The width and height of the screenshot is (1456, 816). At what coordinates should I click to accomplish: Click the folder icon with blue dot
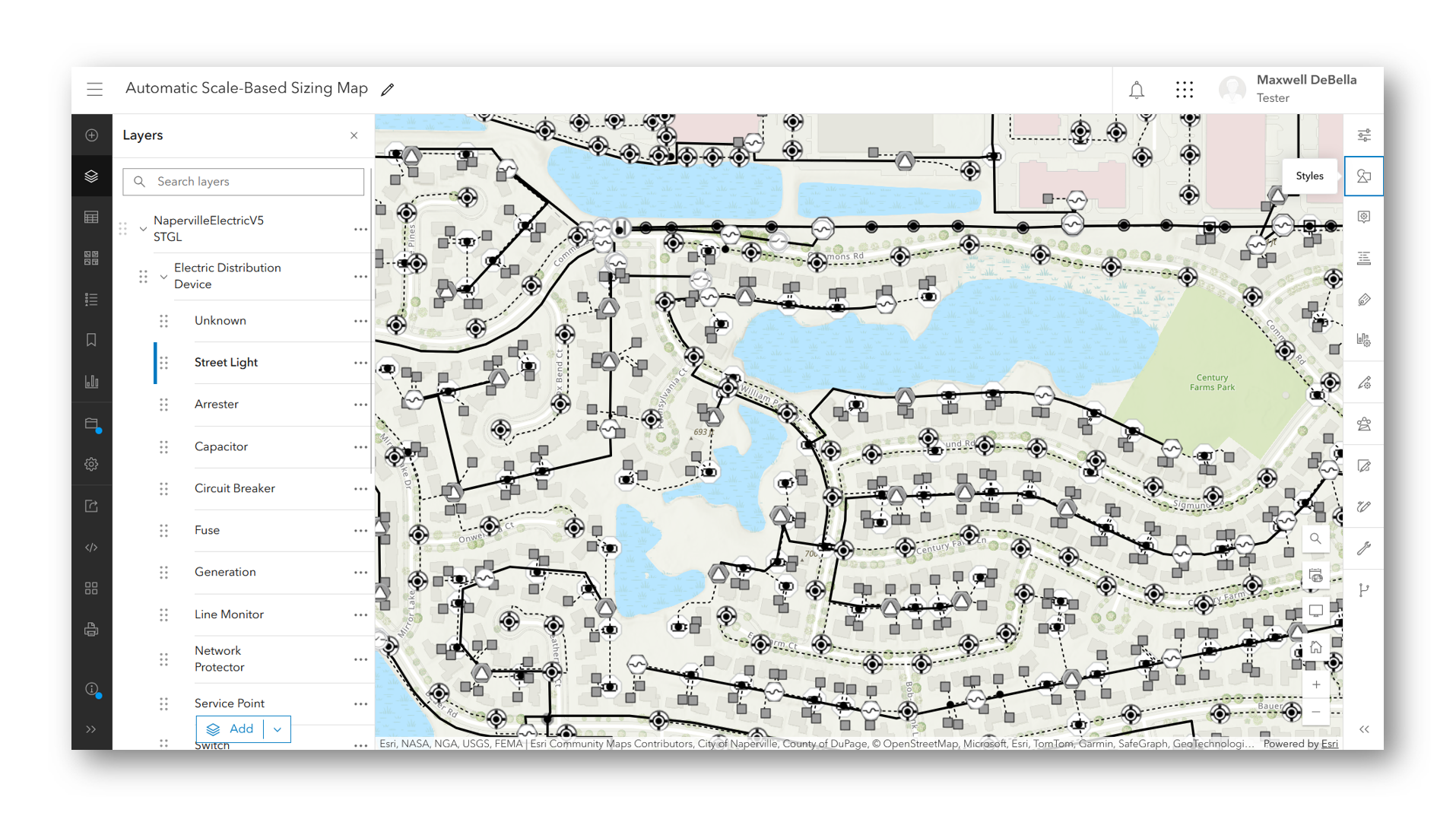pyautogui.click(x=92, y=424)
